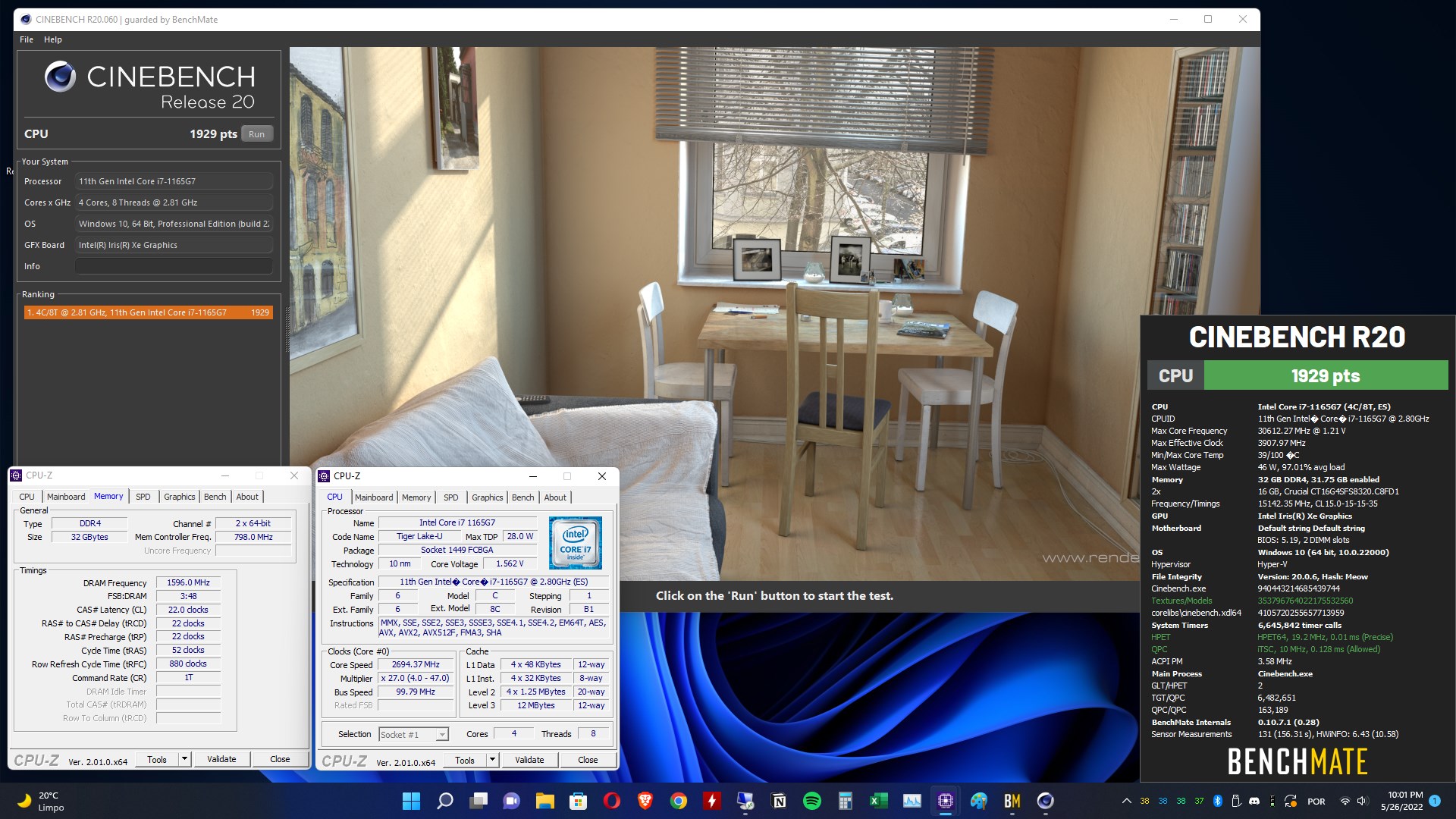This screenshot has width=1456, height=819.
Task: Open Mainboard tab in the front CPU-Z window
Action: tap(374, 497)
